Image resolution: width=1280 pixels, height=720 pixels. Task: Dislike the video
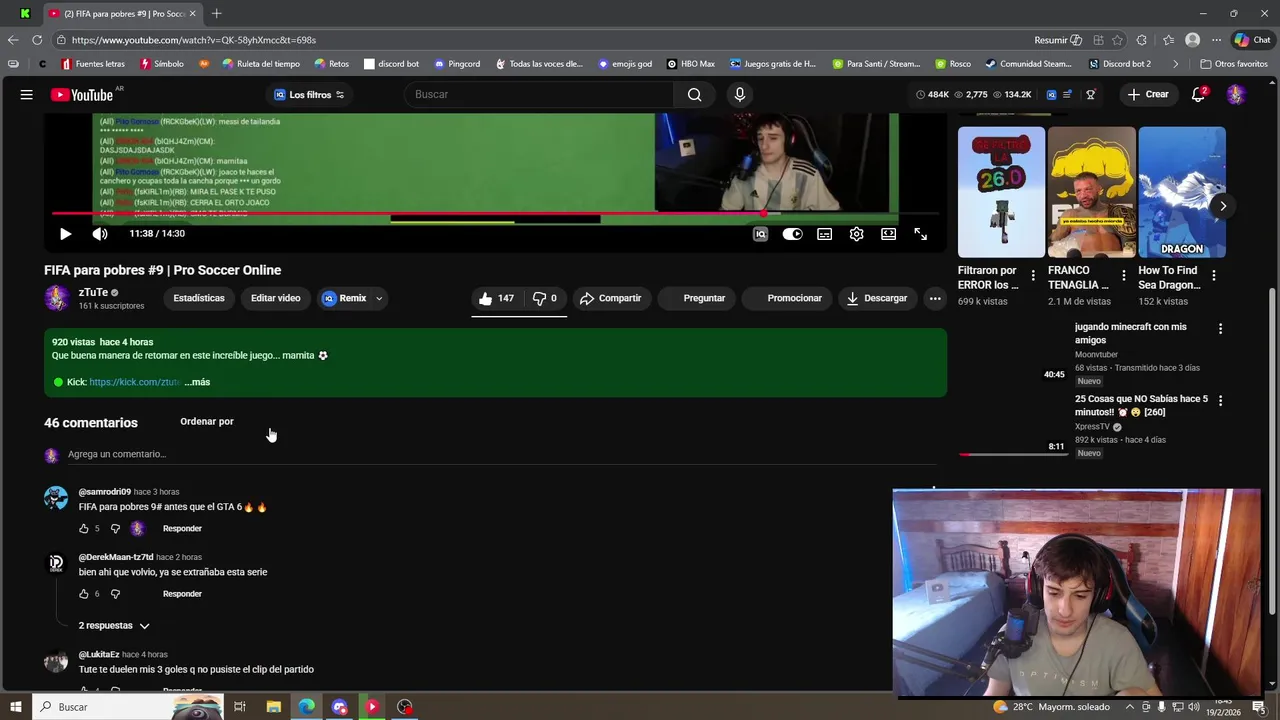pyautogui.click(x=545, y=298)
